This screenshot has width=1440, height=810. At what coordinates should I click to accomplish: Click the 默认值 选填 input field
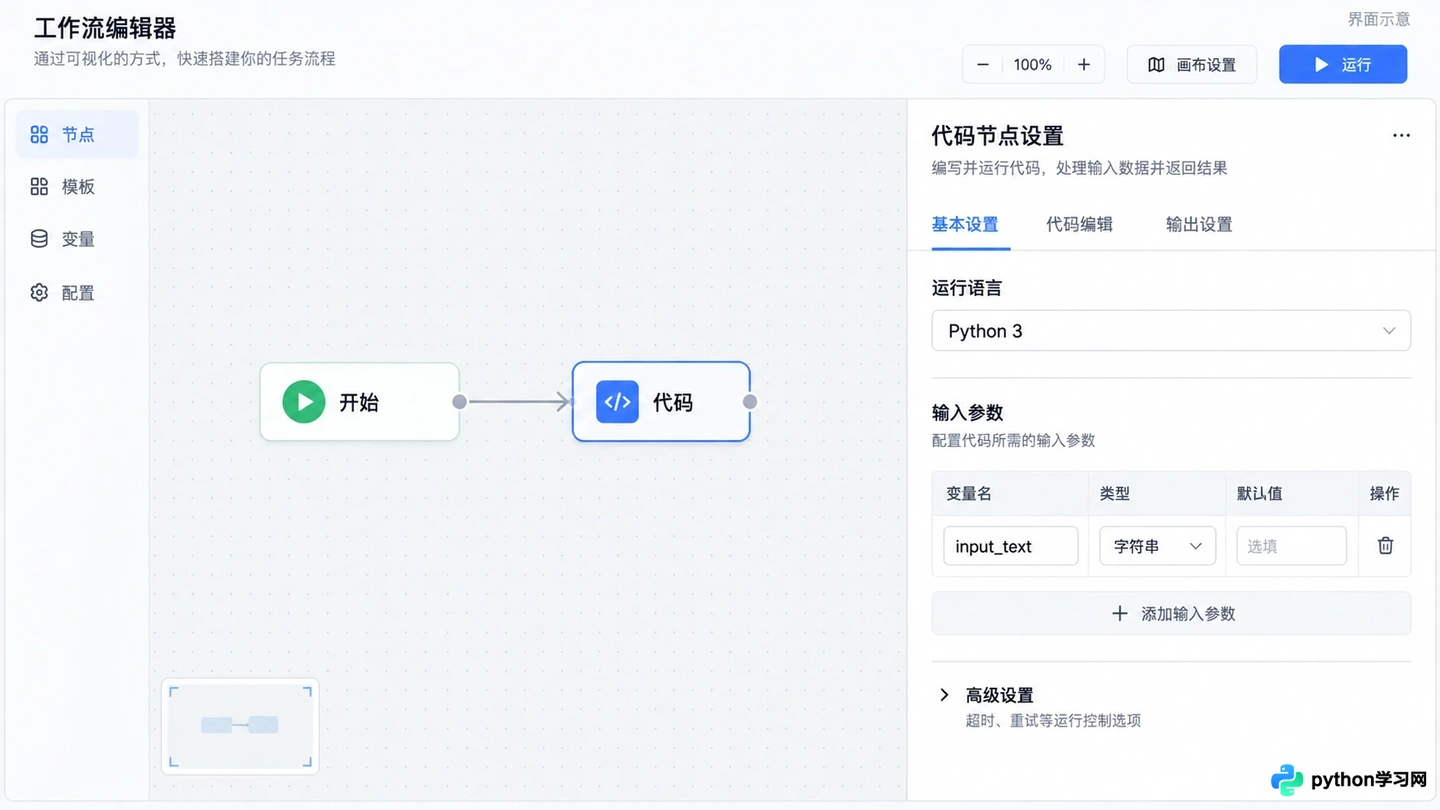point(1292,546)
